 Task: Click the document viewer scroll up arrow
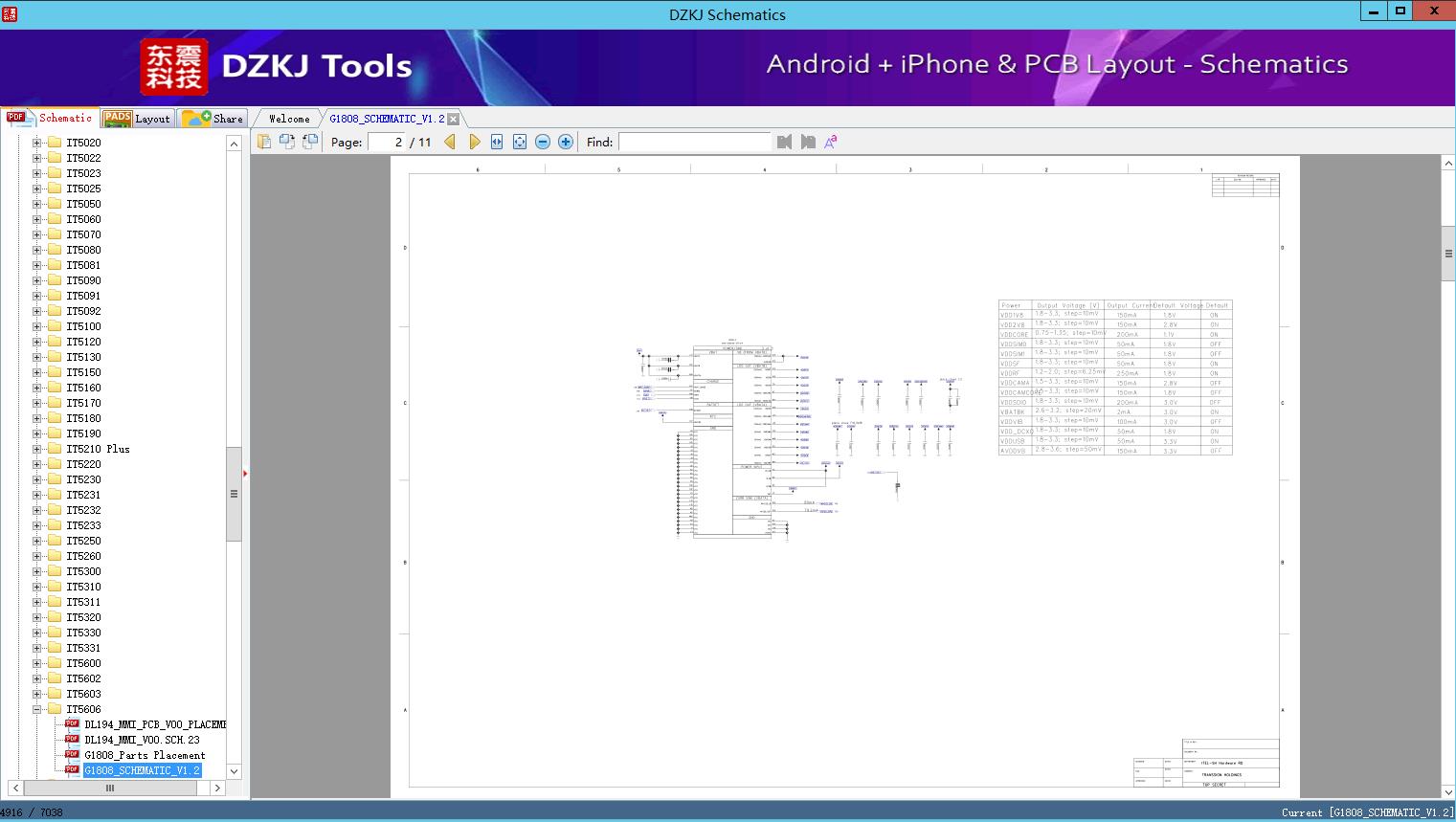[1448, 164]
